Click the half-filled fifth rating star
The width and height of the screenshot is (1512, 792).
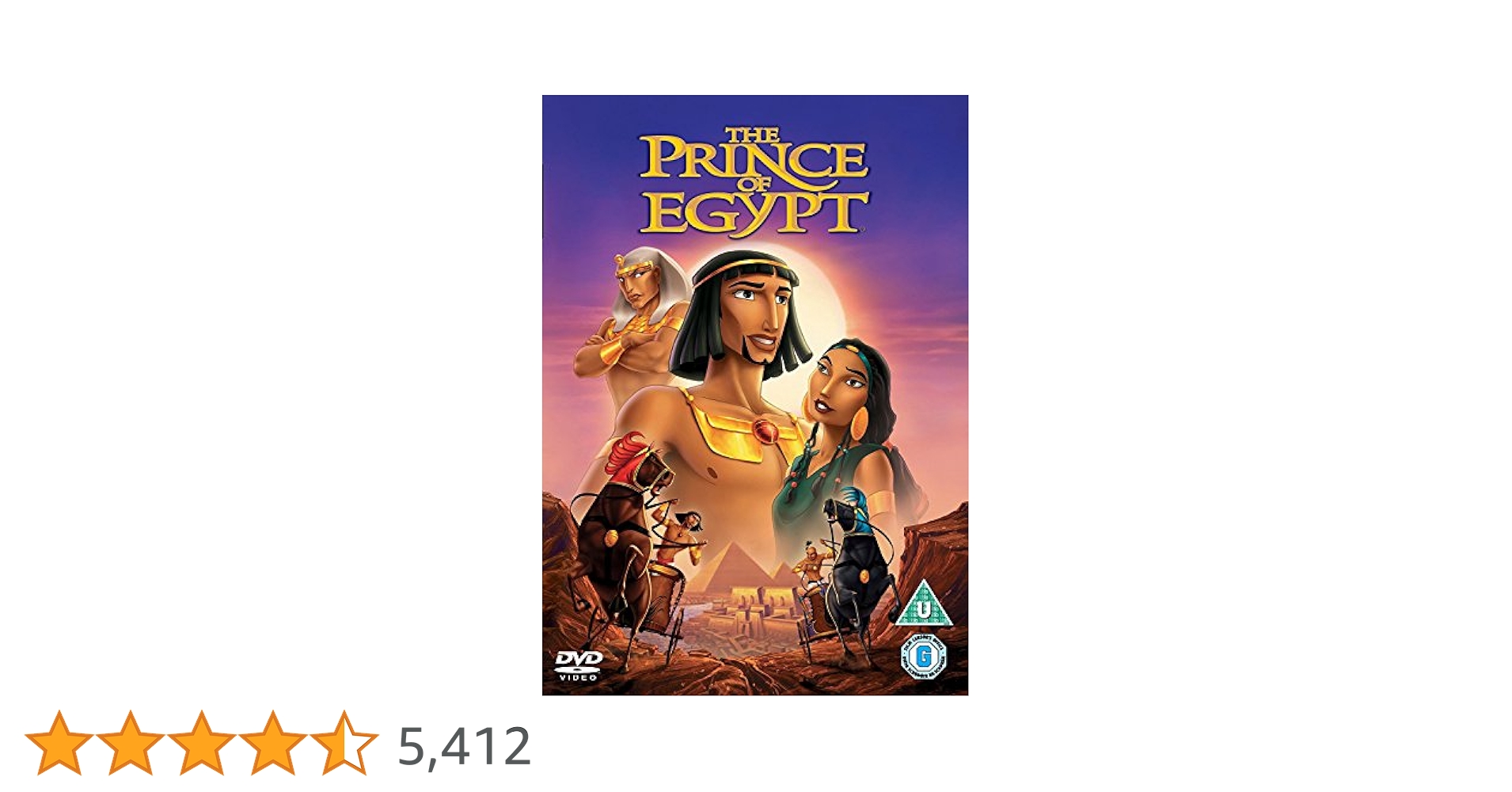(x=344, y=743)
